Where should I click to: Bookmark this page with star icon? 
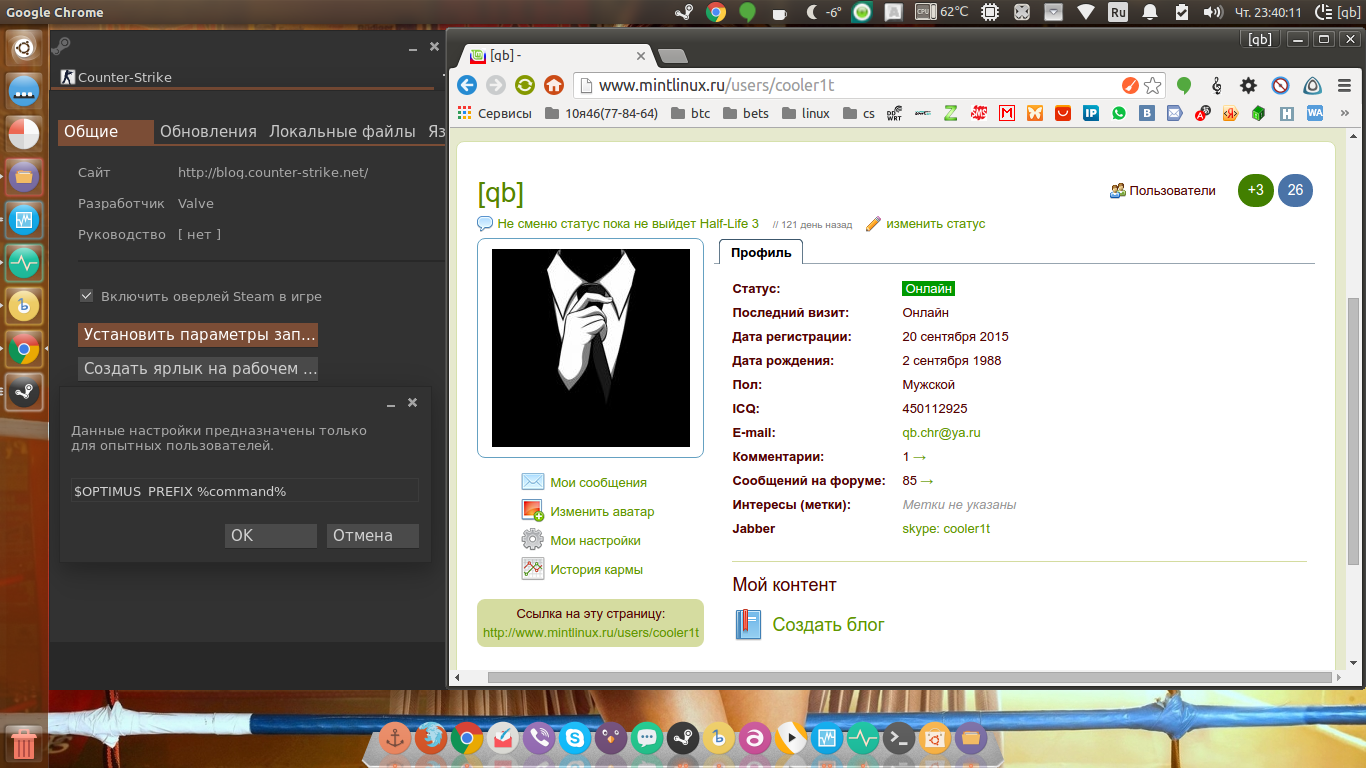(x=1153, y=85)
